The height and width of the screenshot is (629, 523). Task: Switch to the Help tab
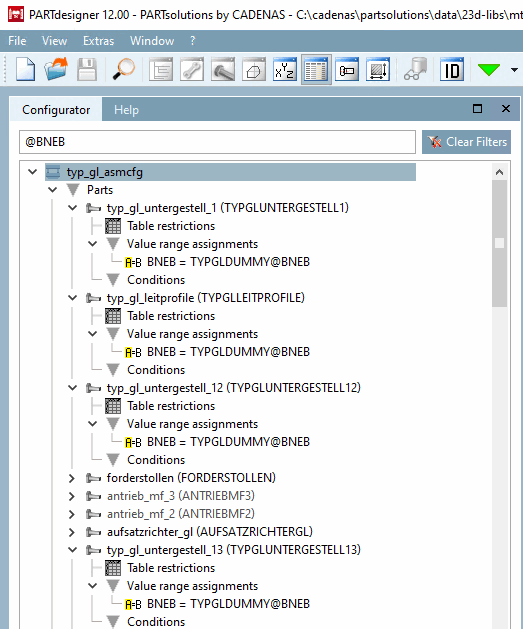126,110
